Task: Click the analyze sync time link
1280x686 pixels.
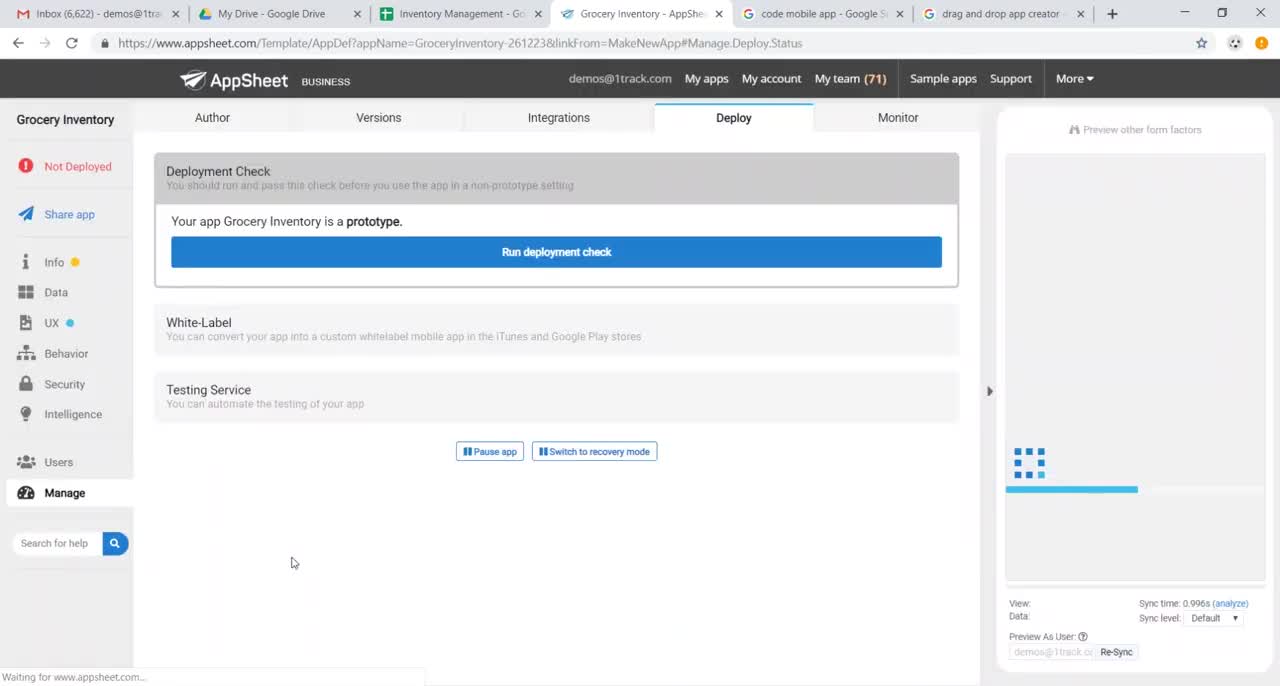Action: coord(1230,604)
